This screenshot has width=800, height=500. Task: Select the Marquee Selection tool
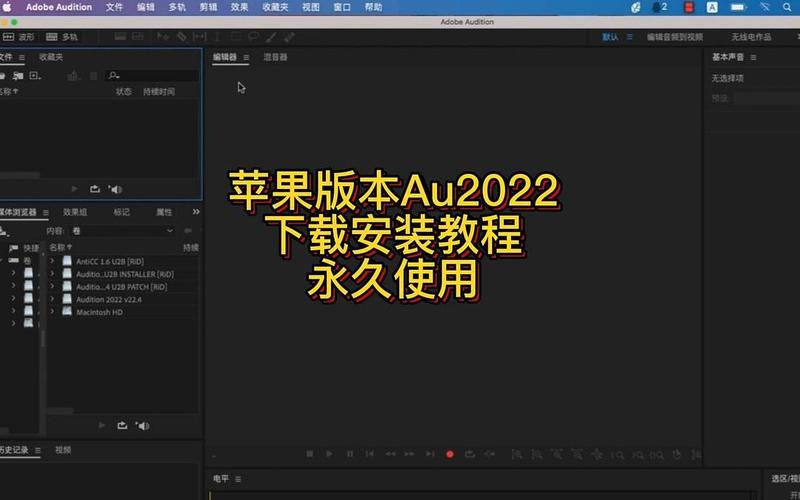click(x=235, y=37)
